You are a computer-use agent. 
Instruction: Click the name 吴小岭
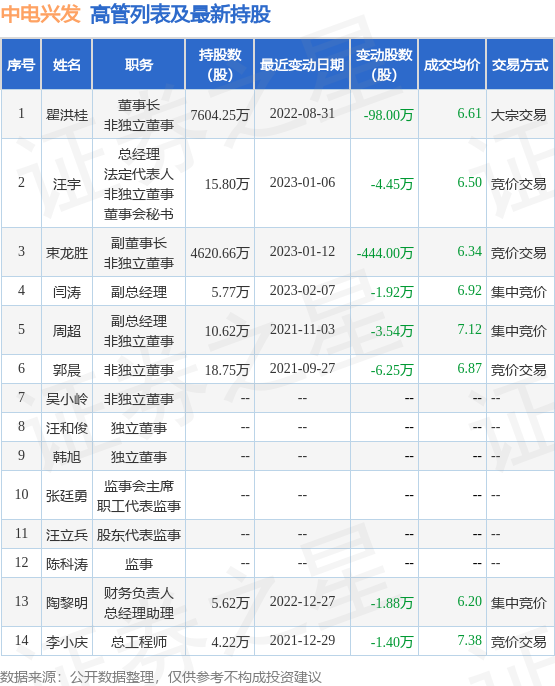67,399
